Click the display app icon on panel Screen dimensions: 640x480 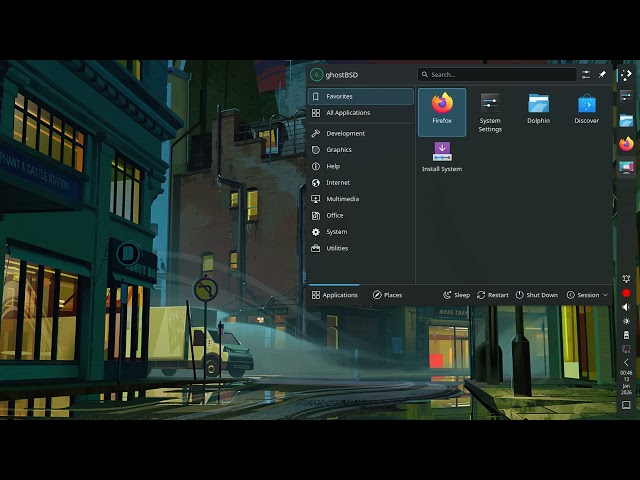click(x=626, y=167)
